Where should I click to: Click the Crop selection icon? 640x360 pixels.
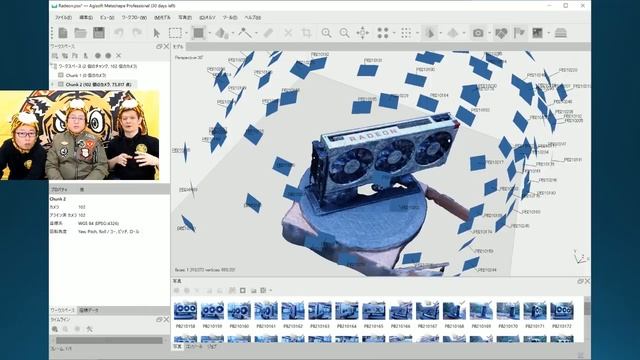pos(306,33)
